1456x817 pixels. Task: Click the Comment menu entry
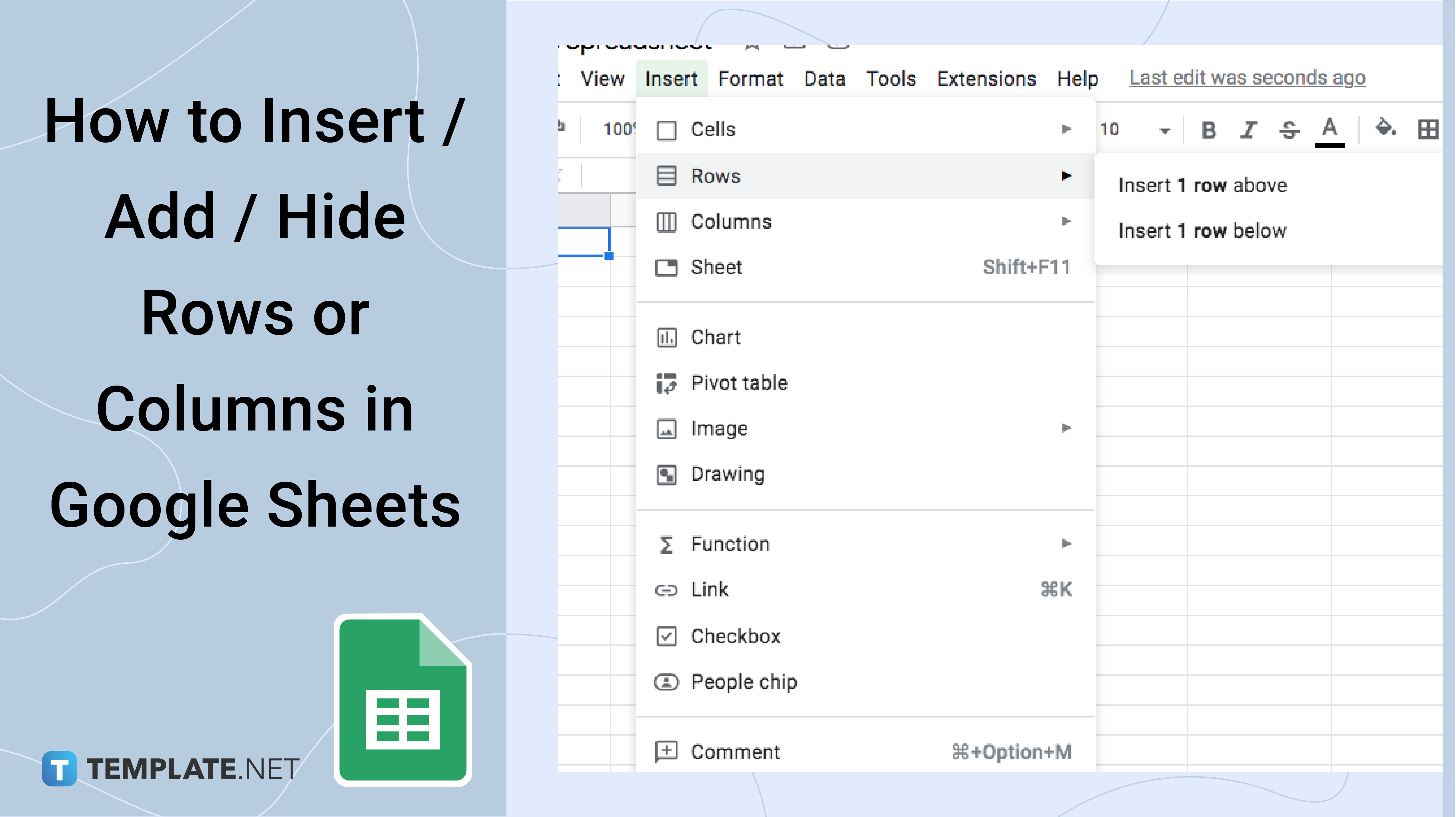735,751
